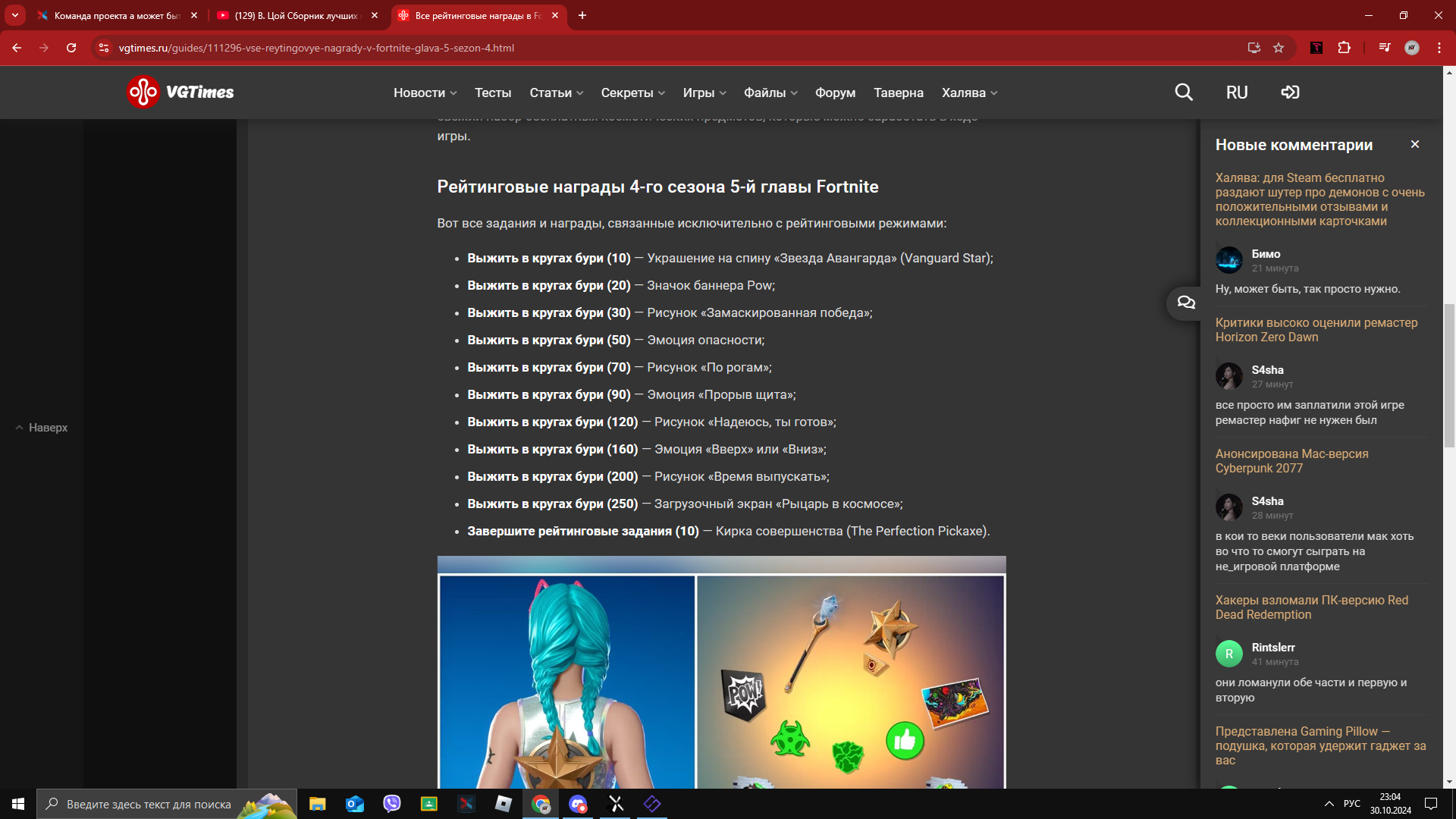Bookmark page with the star icon
The height and width of the screenshot is (819, 1456).
1279,48
